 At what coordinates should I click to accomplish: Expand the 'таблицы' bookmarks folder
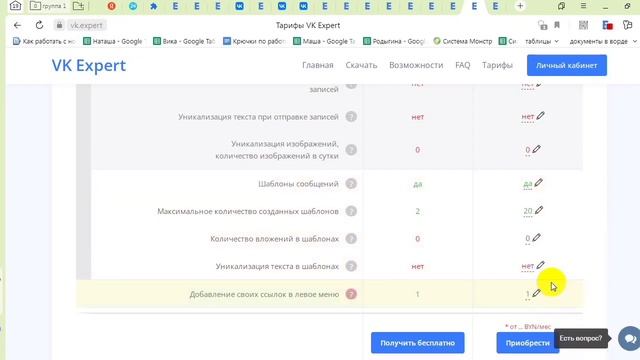pyautogui.click(x=542, y=41)
